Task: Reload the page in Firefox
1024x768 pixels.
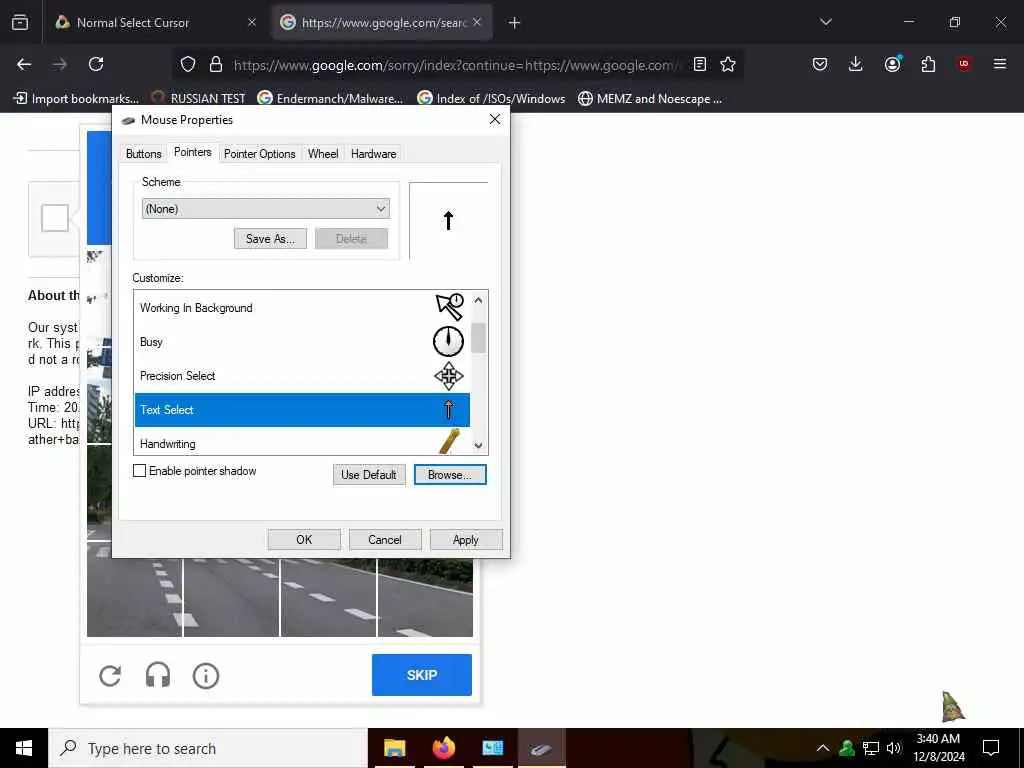Action: point(96,64)
